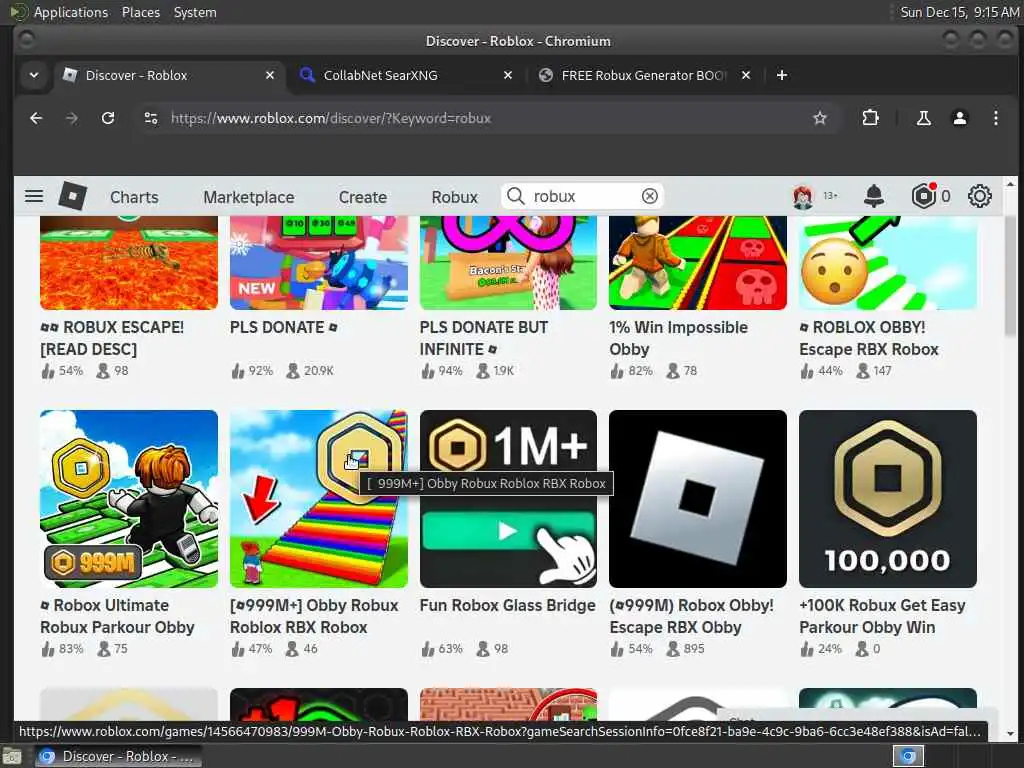1024x768 pixels.
Task: Open Robox Obby! Escape RBX thumbnail
Action: click(x=697, y=499)
